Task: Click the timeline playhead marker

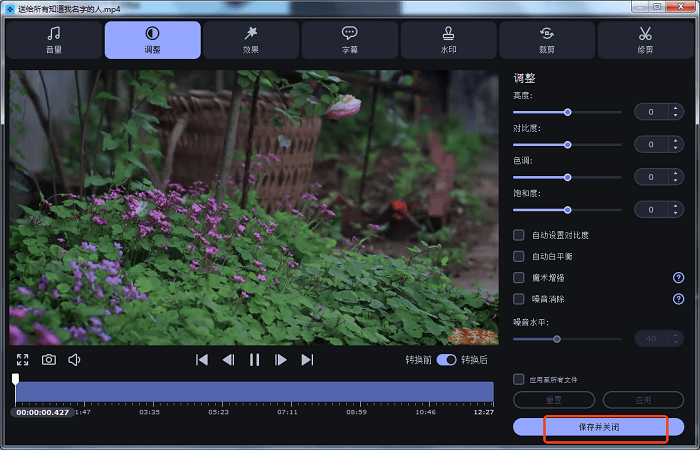Action: point(15,379)
